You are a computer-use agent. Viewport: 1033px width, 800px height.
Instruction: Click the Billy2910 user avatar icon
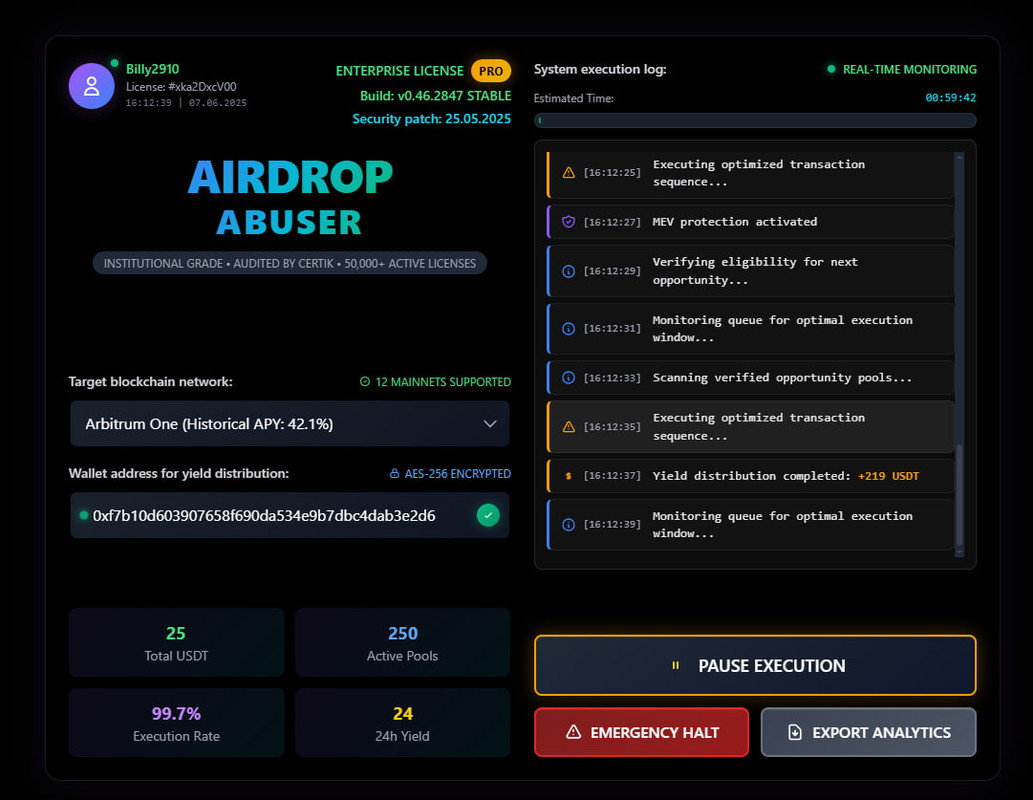point(92,86)
